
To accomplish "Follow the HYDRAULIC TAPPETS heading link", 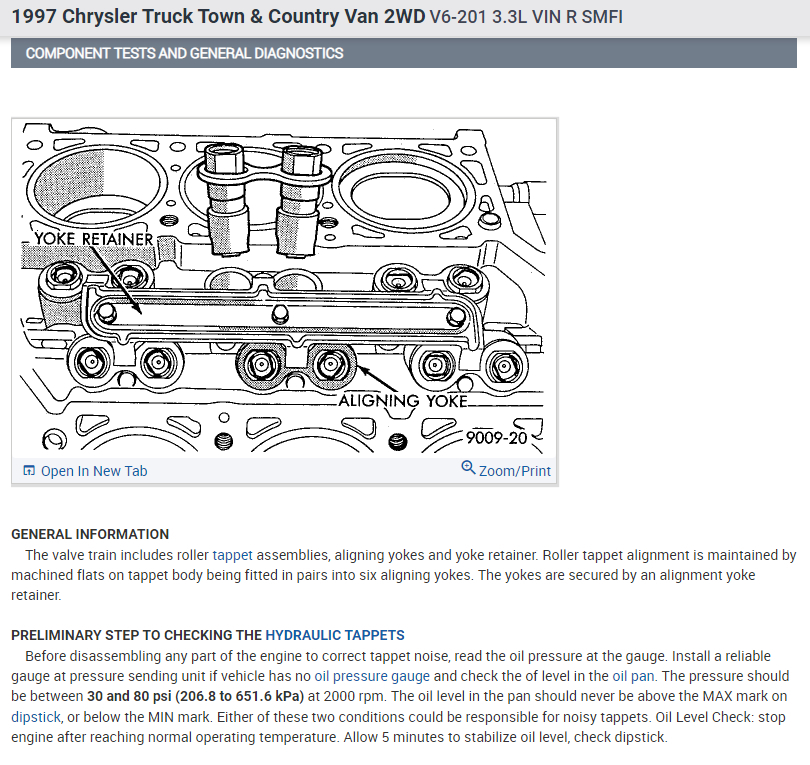I will tap(335, 635).
